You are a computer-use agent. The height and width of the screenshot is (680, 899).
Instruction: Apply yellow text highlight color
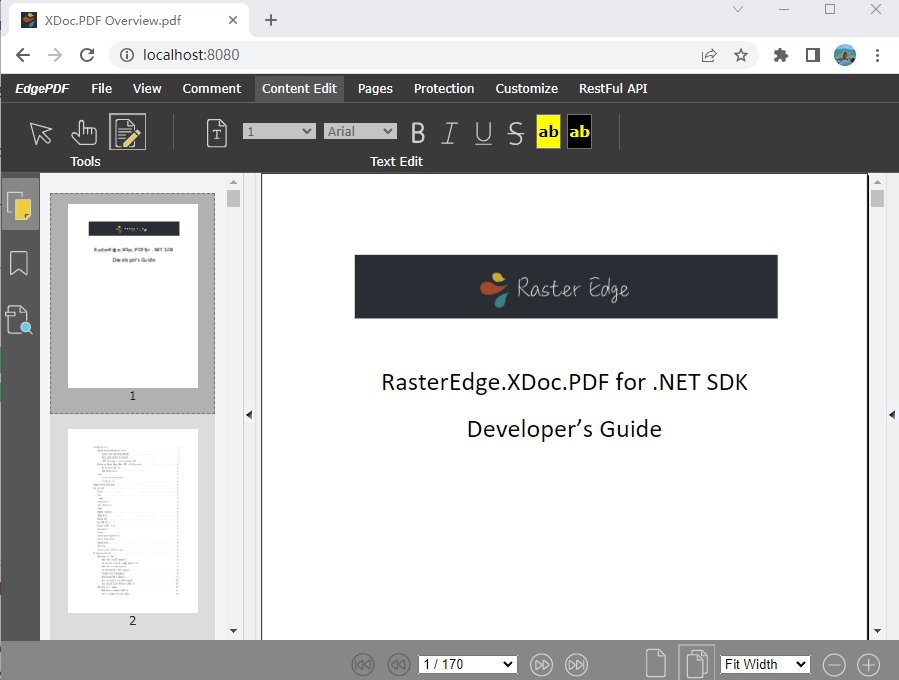(548, 131)
